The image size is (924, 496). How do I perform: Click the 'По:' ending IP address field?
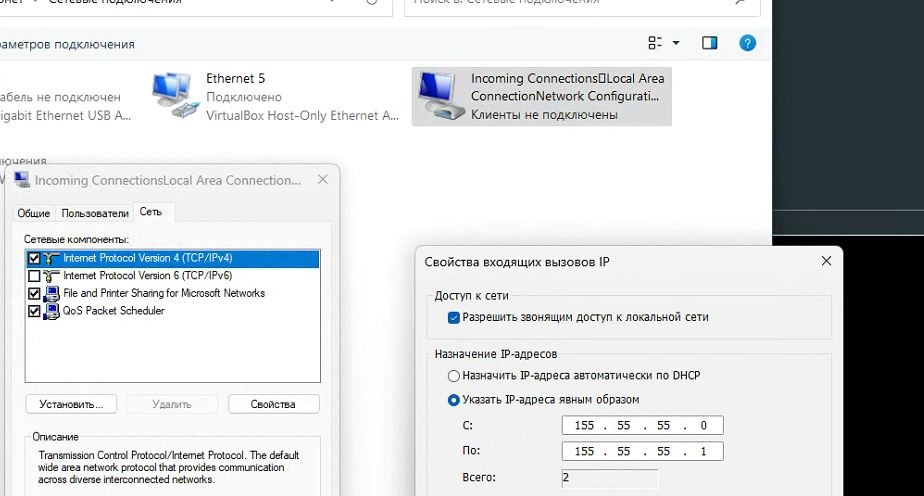(x=642, y=451)
